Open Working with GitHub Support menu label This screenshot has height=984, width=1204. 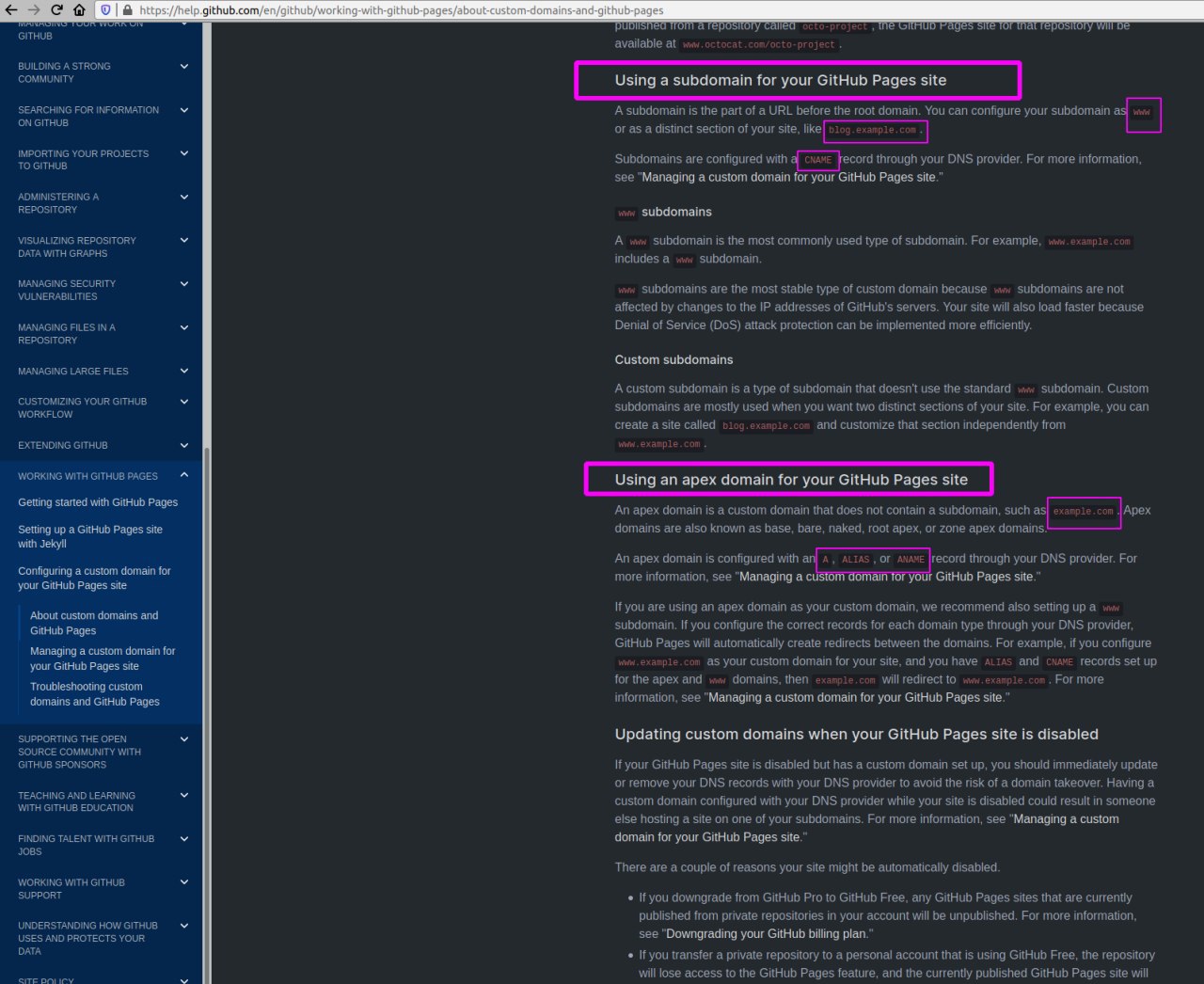click(71, 889)
